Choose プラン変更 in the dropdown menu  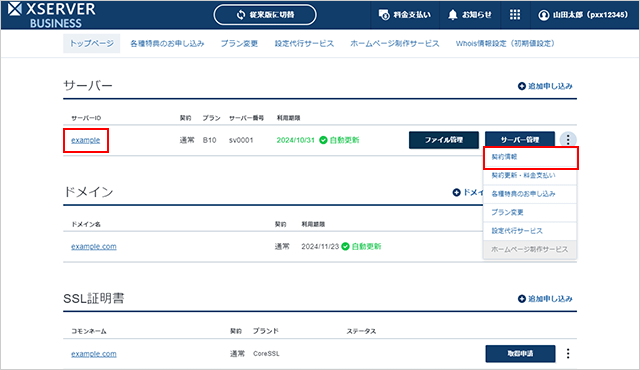click(530, 213)
